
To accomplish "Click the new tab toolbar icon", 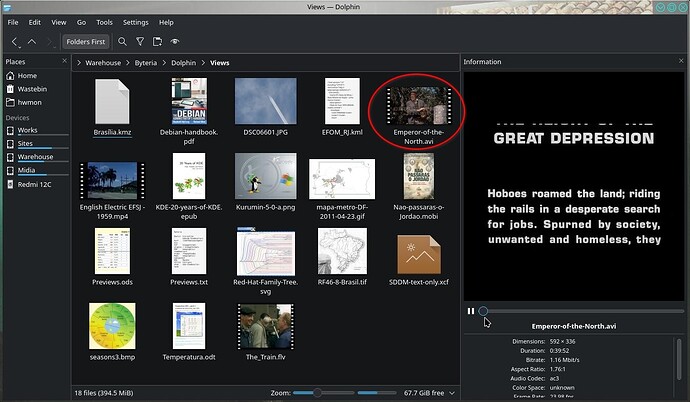I will point(157,41).
